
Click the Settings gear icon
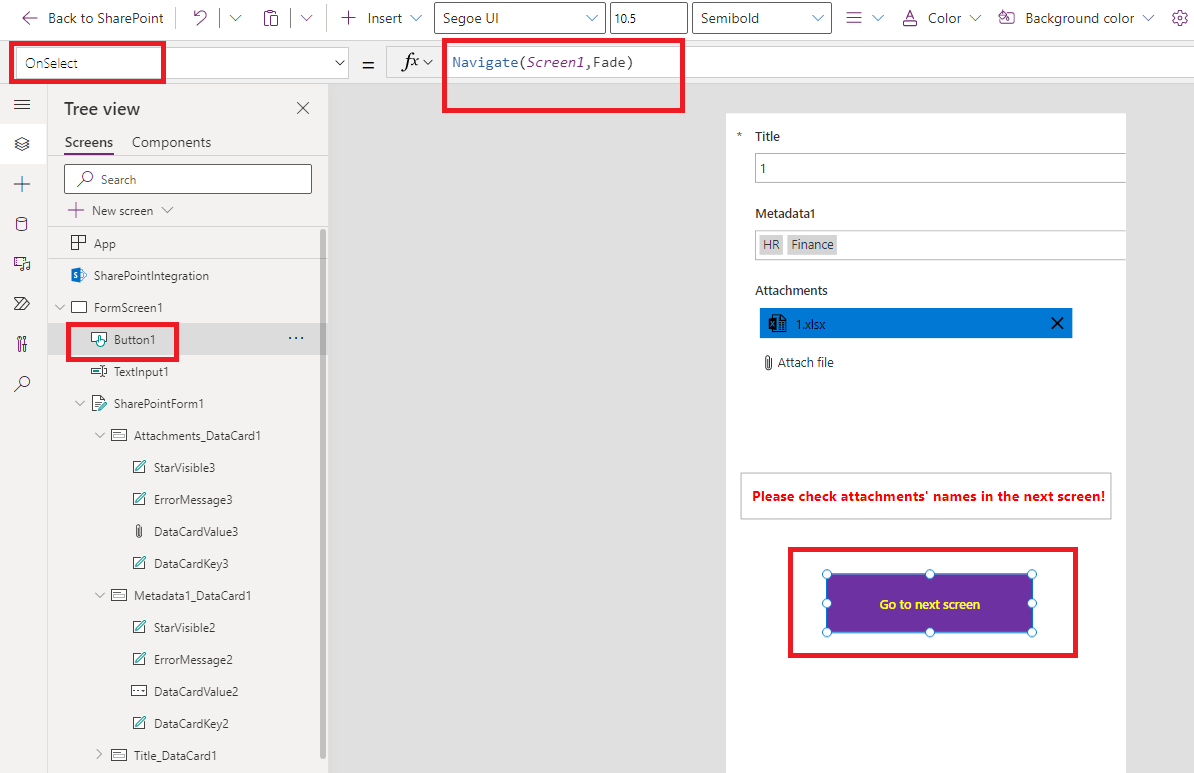[x=1181, y=17]
